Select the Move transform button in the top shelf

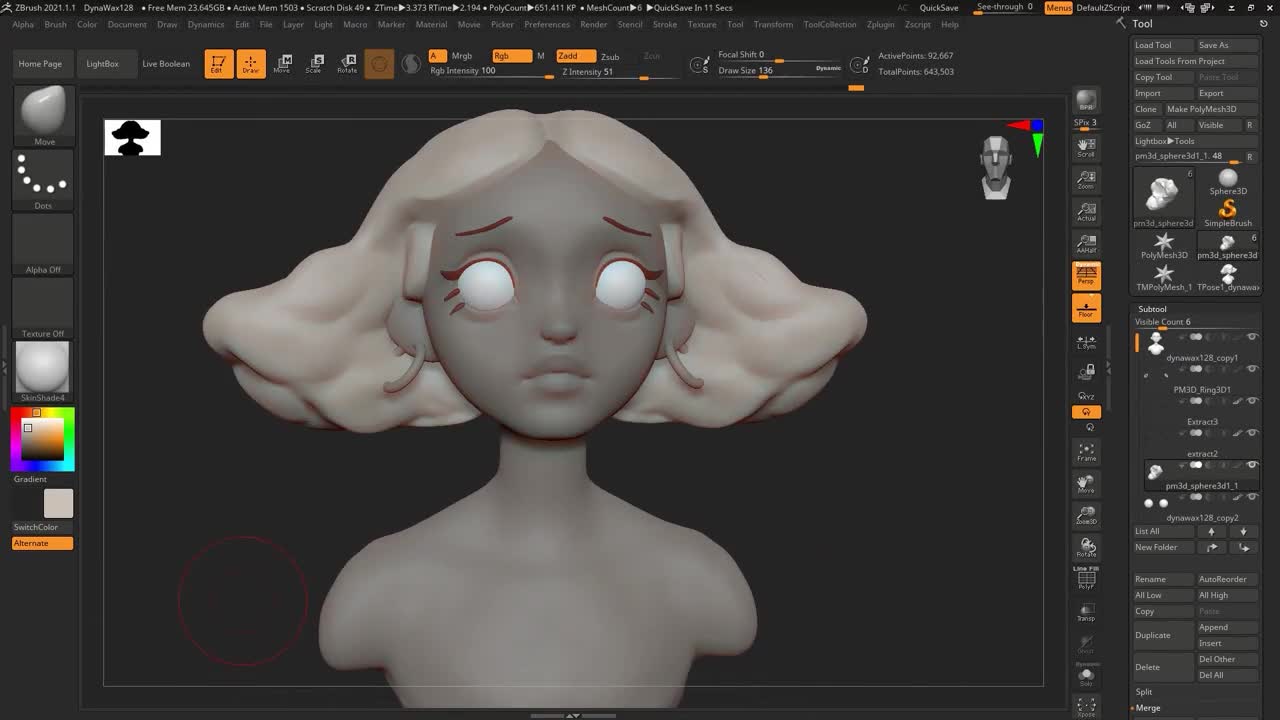click(282, 64)
